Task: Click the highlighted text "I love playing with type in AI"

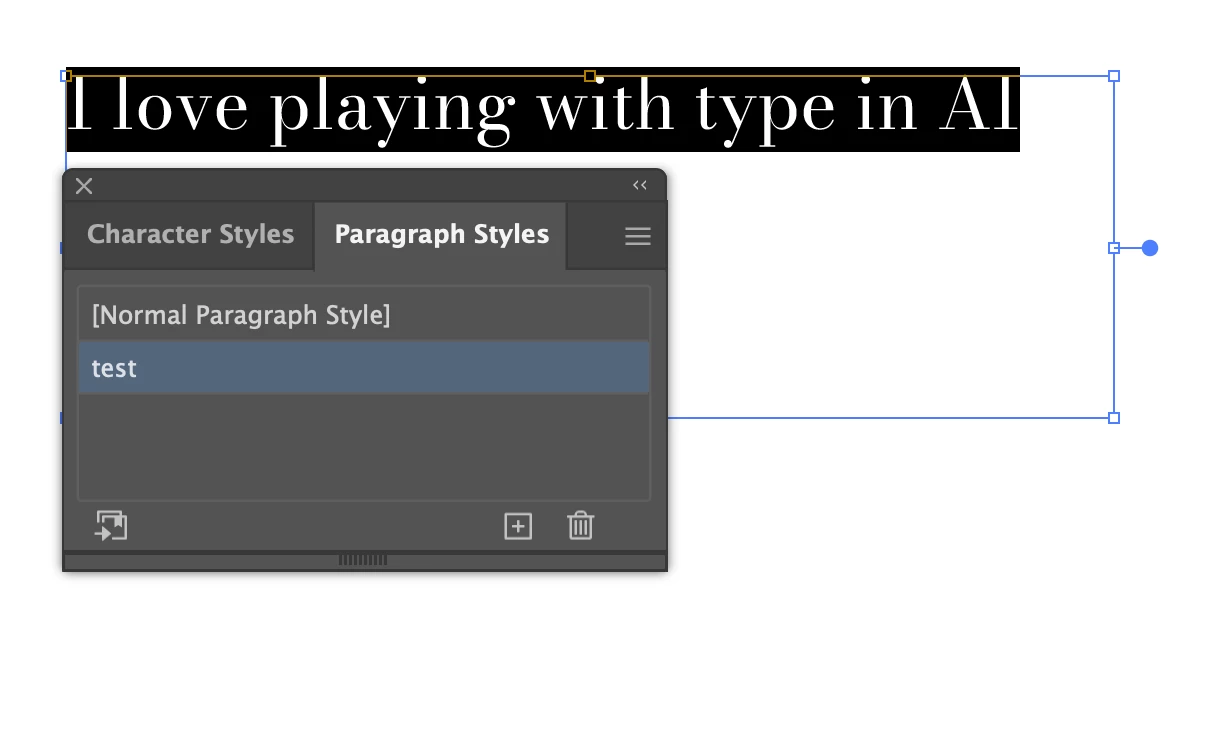Action: point(543,109)
